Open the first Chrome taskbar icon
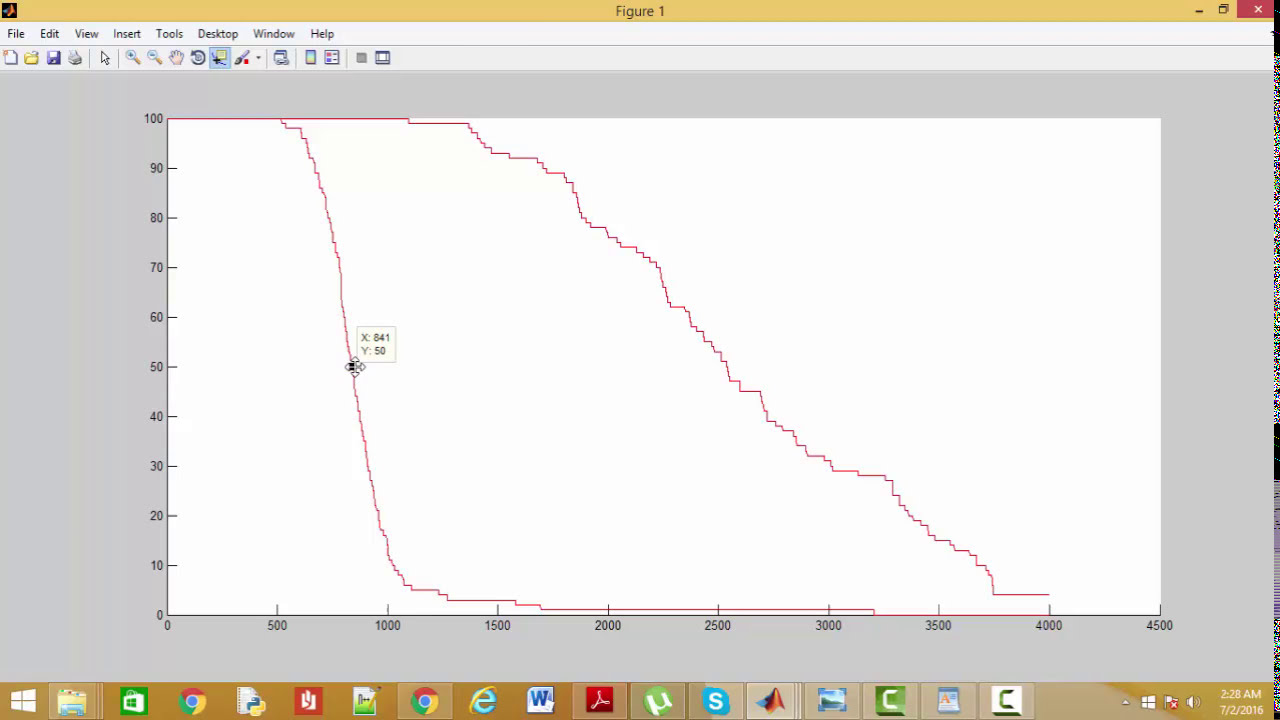The image size is (1280, 720). [192, 701]
